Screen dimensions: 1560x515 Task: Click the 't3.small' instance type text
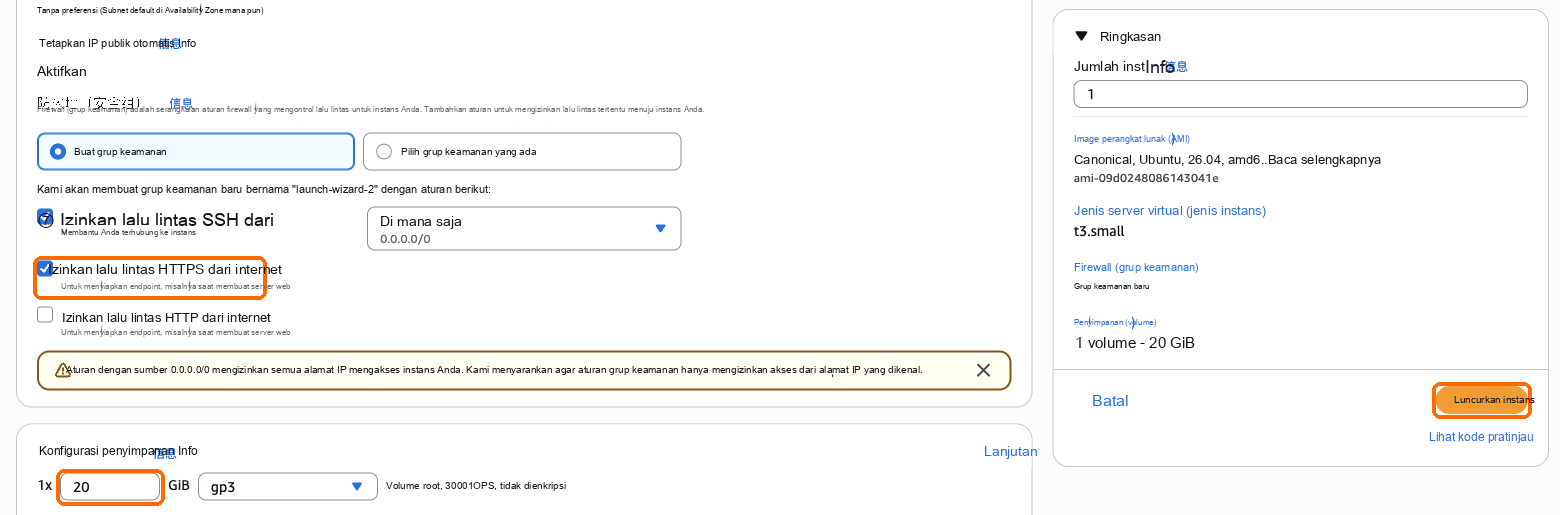[x=1099, y=231]
